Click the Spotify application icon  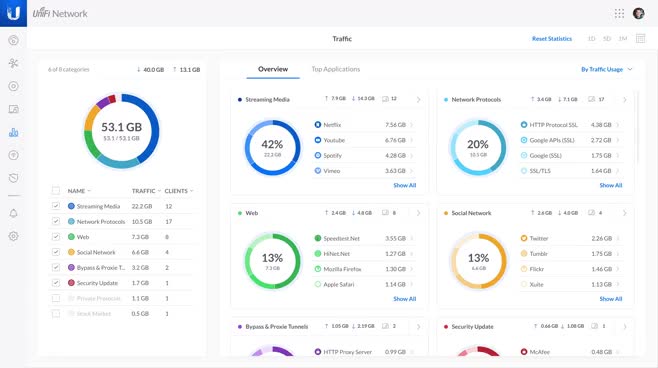pyautogui.click(x=318, y=155)
